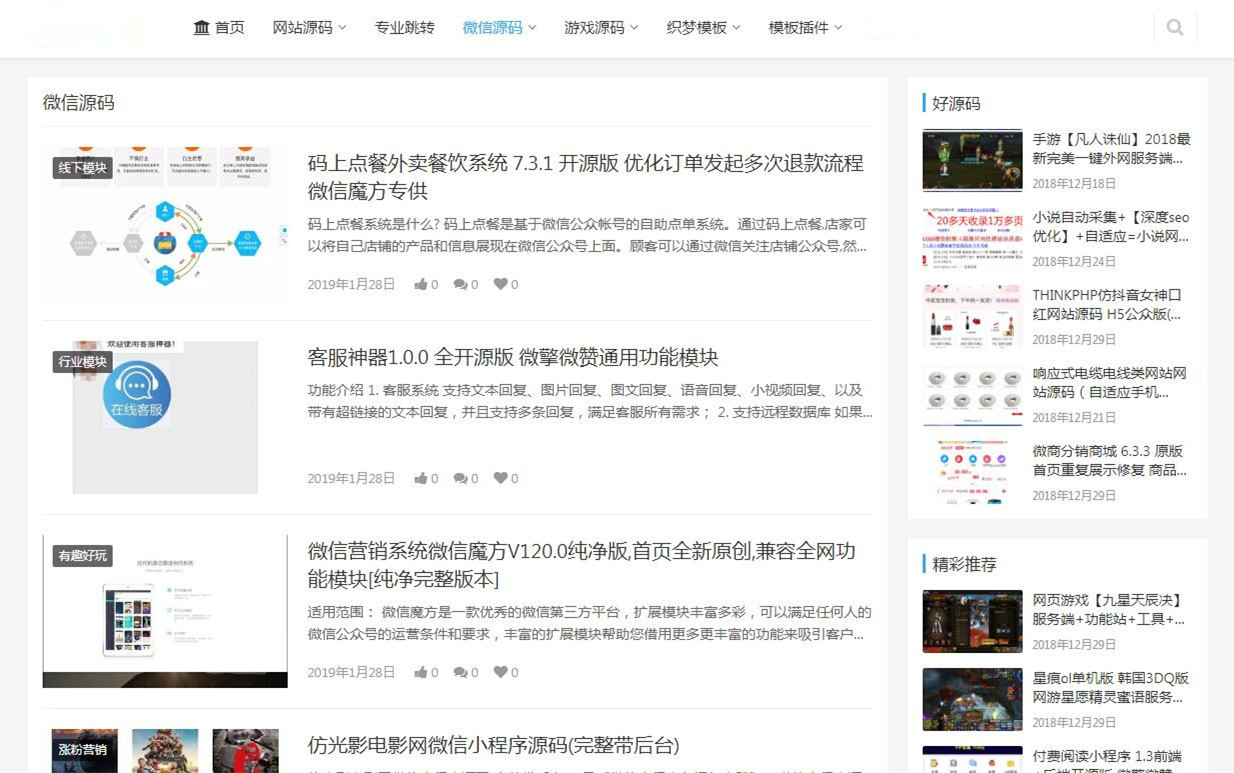Open sidebar link 手游【凡人诛仙】2018最新完美

click(1112, 148)
